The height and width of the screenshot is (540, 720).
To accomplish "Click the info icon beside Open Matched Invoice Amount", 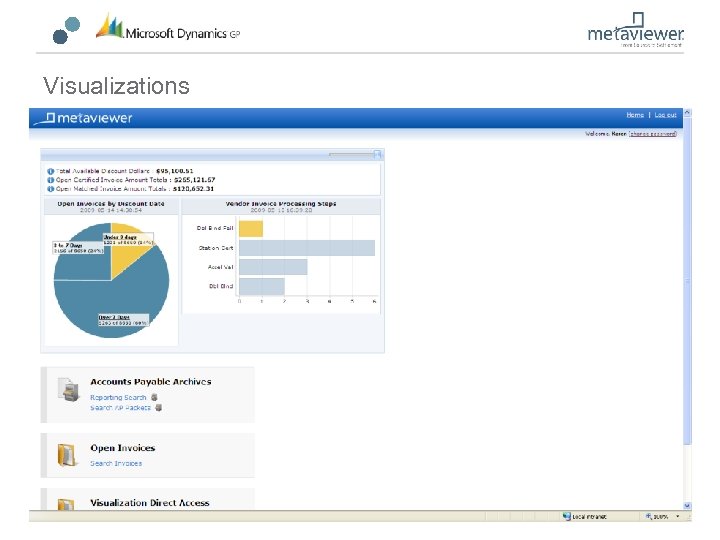I will [x=51, y=189].
